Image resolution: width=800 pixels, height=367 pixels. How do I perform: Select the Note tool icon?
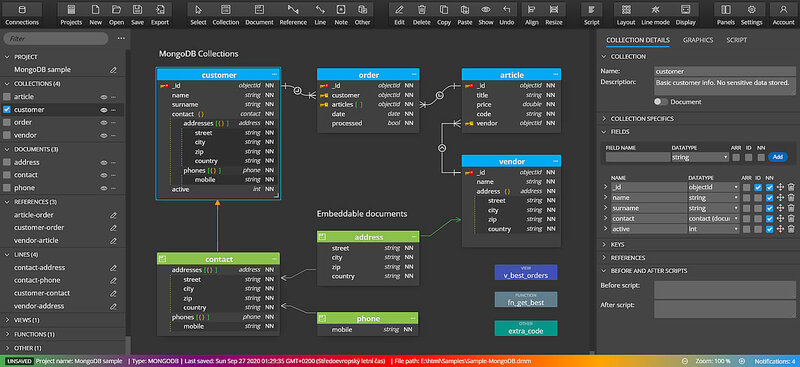(341, 15)
